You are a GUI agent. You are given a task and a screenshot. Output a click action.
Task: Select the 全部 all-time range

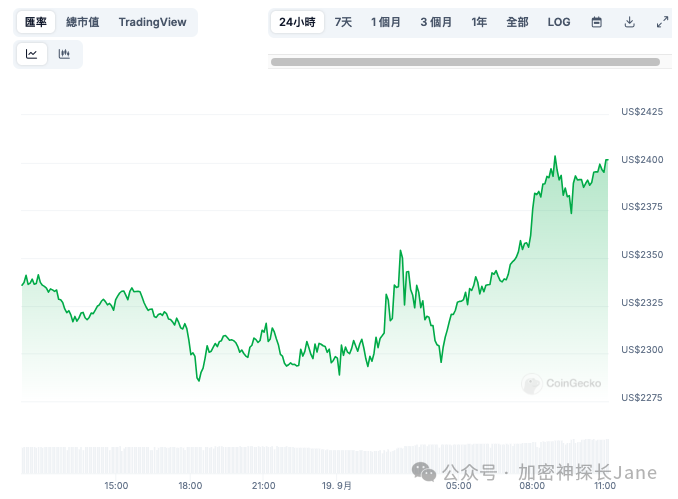point(517,22)
